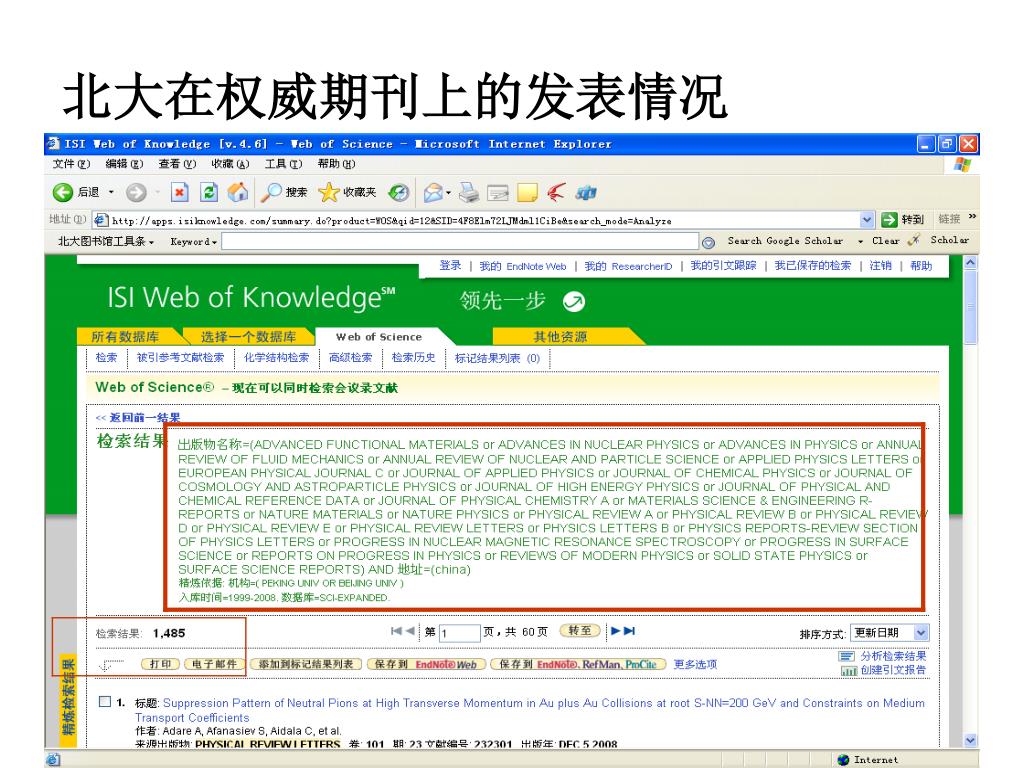
Task: Click the grayed Forward arrow button
Action: [x=136, y=192]
